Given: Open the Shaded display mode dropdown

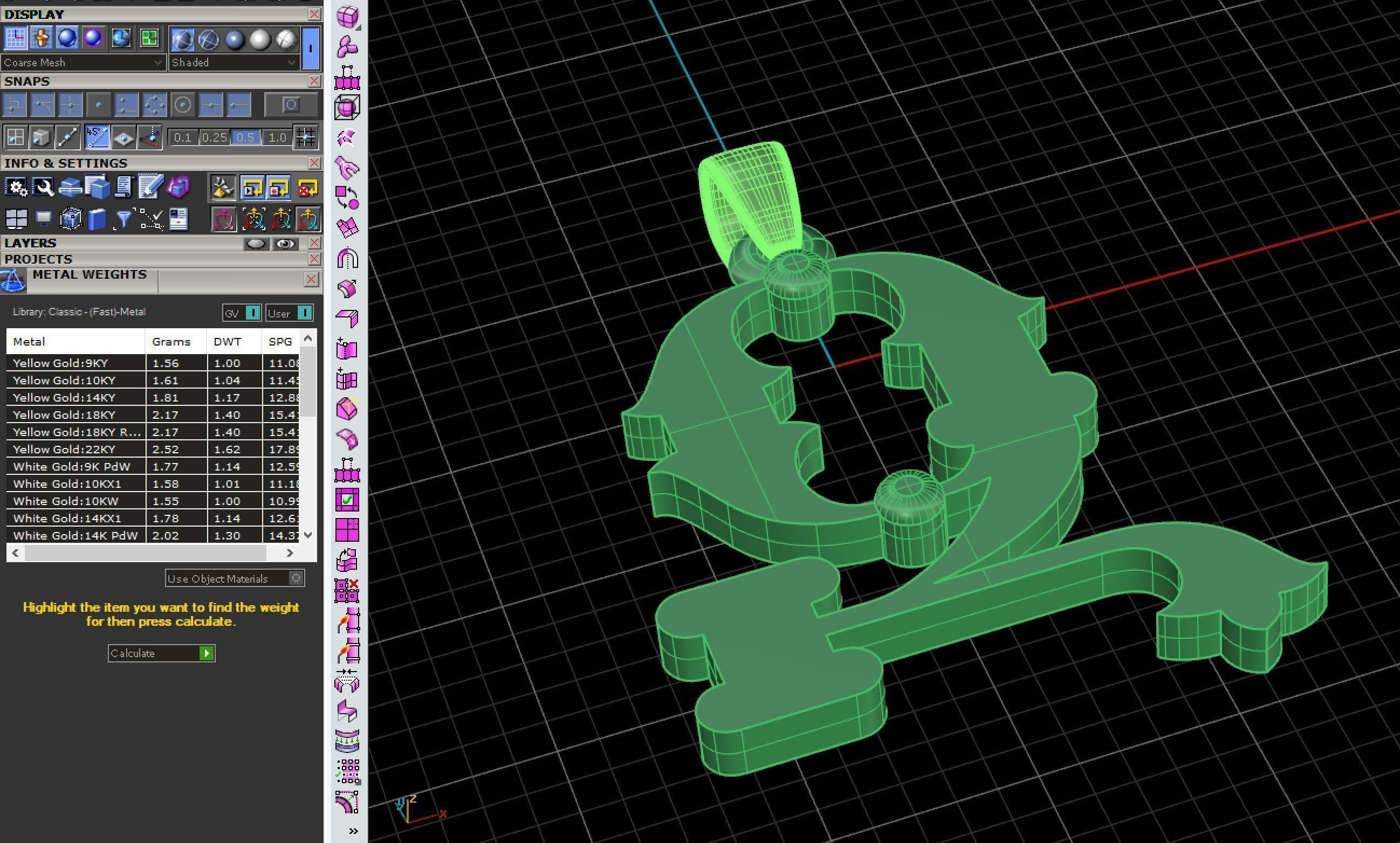Looking at the screenshot, I should (234, 63).
